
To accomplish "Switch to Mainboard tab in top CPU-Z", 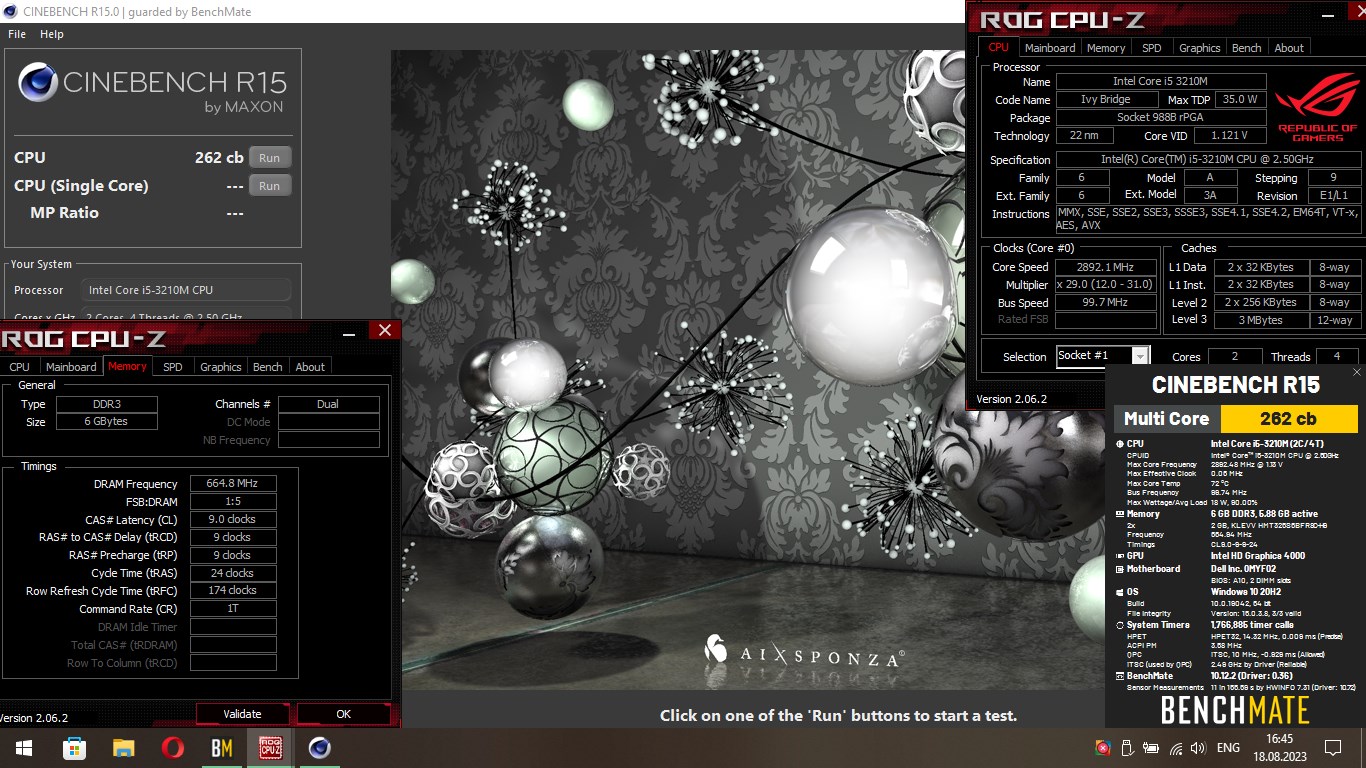I will [x=1050, y=47].
